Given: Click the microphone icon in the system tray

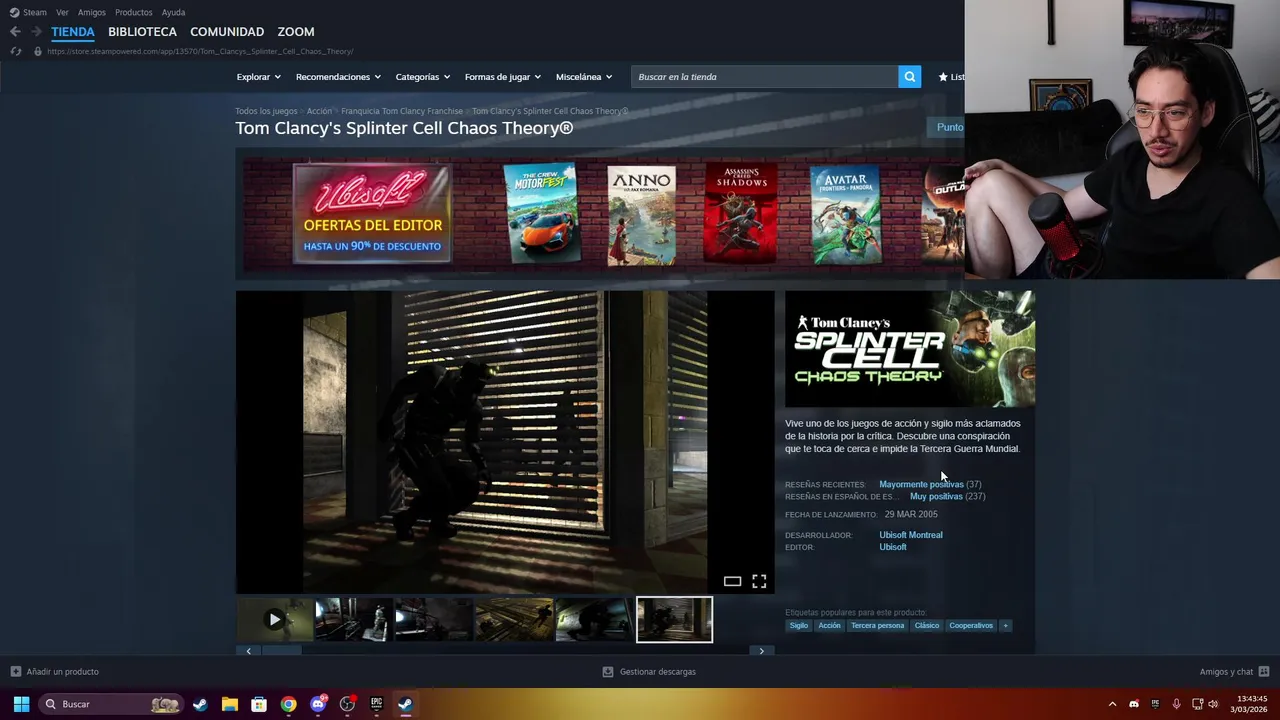Looking at the screenshot, I should 1176,704.
